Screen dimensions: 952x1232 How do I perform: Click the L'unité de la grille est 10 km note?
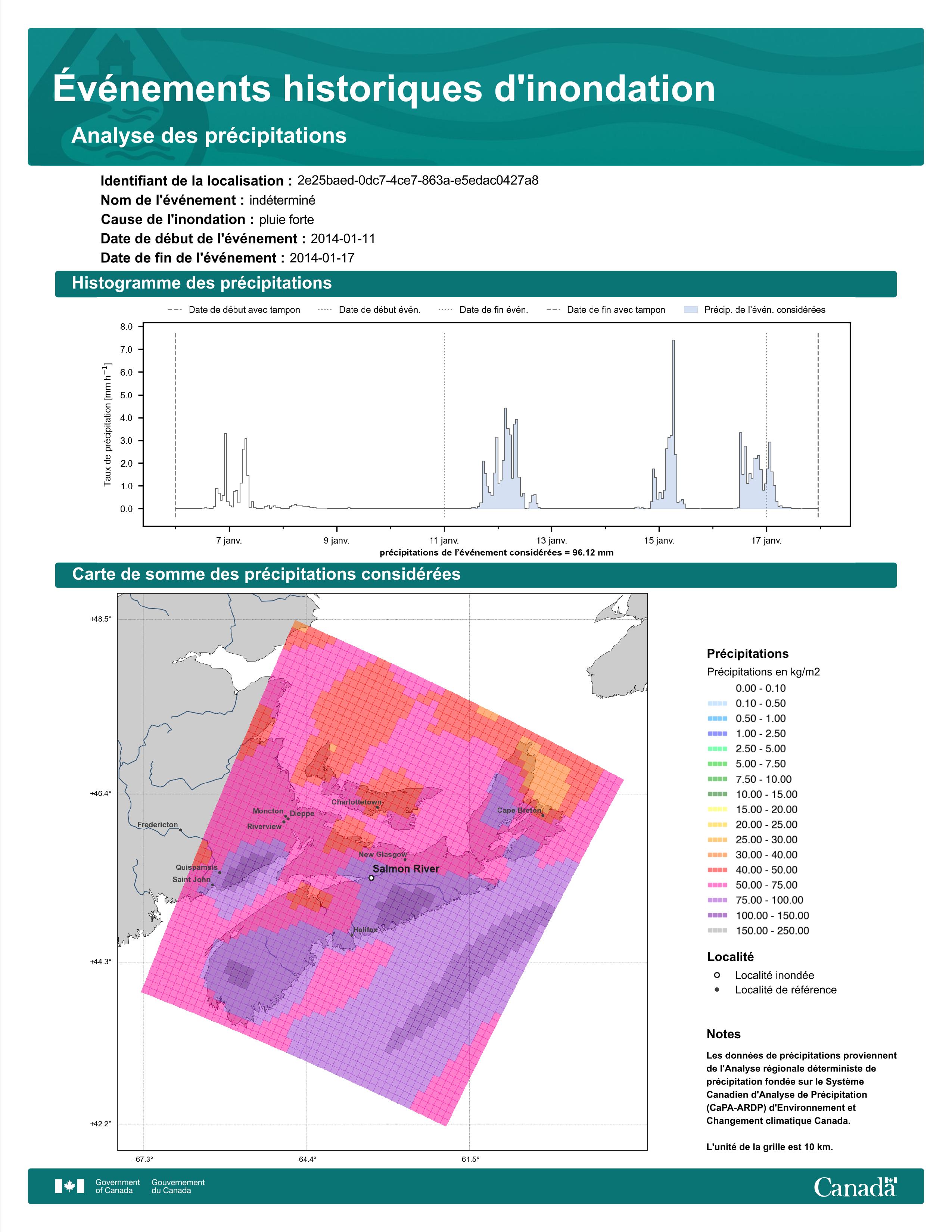pyautogui.click(x=770, y=1147)
